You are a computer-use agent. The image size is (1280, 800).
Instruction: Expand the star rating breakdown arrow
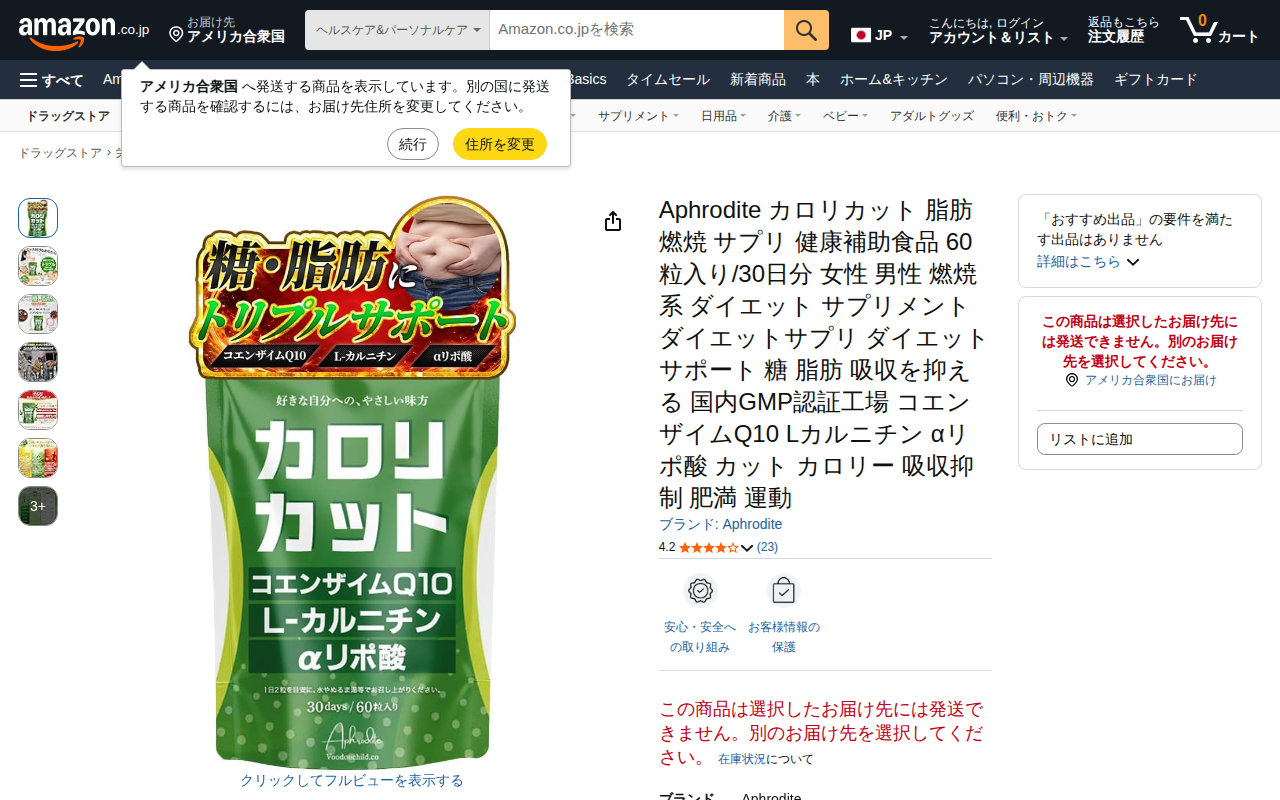[746, 548]
